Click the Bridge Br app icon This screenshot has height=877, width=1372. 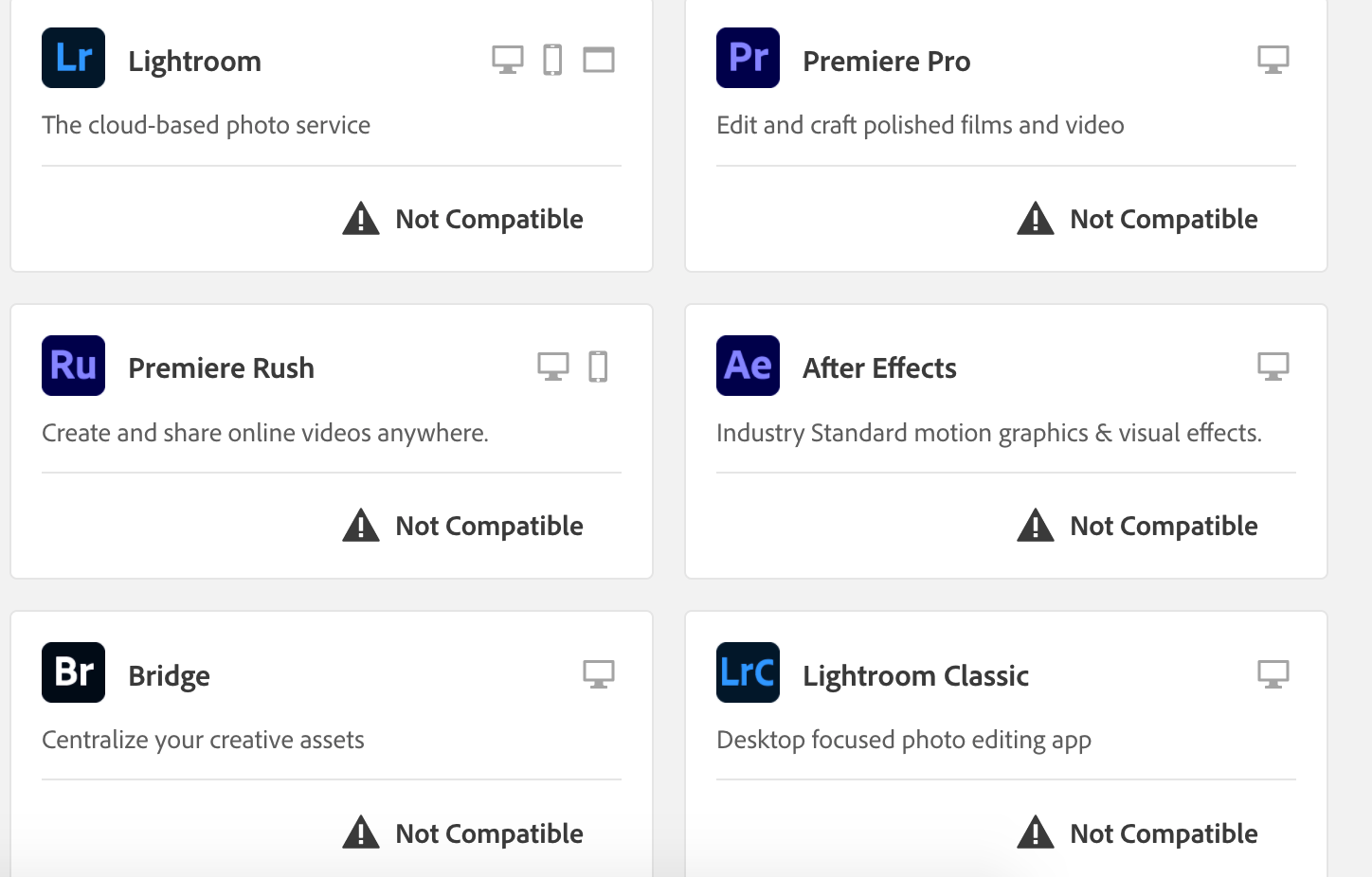click(x=73, y=672)
